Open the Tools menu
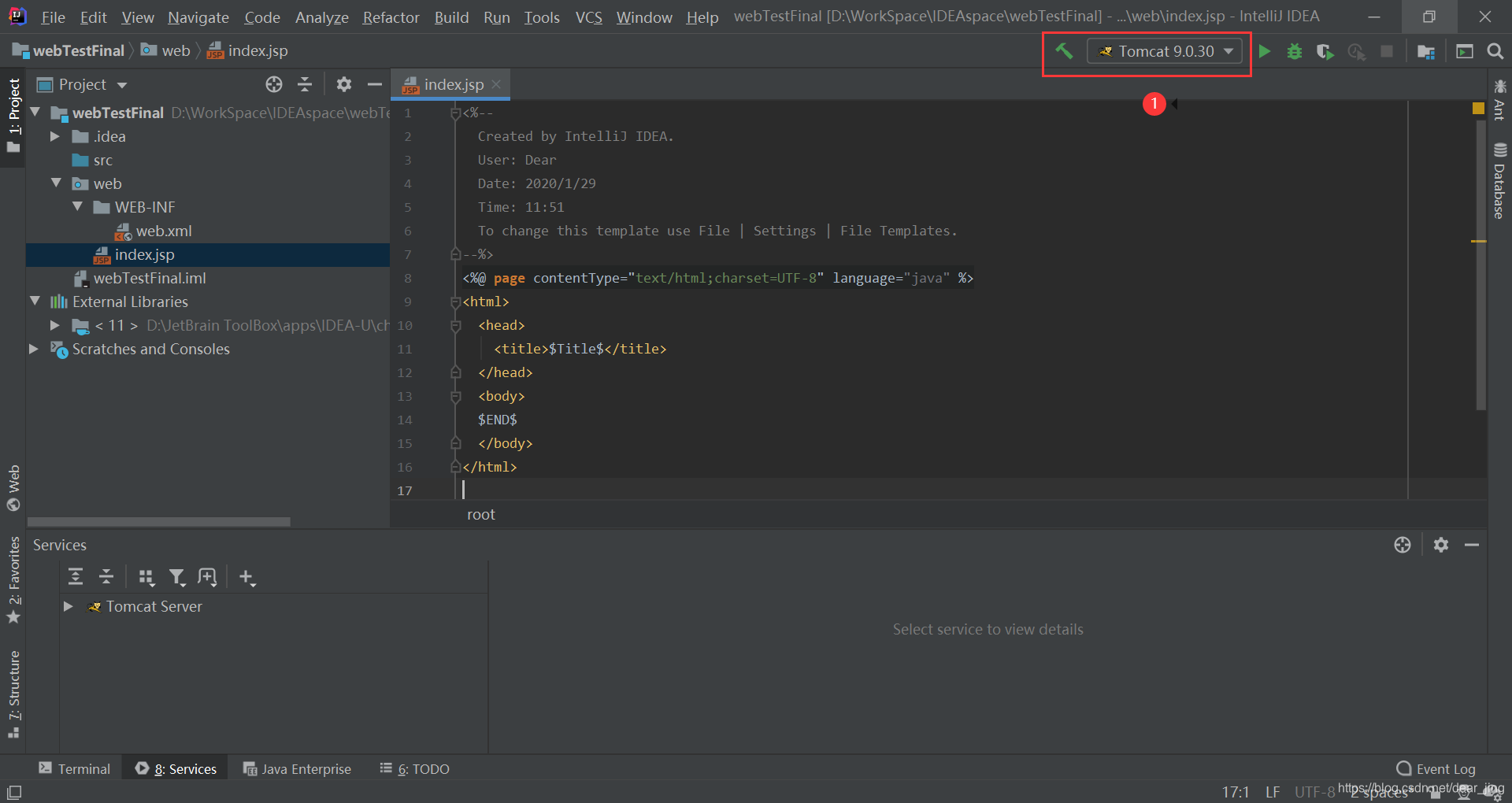The image size is (1512, 803). (x=542, y=17)
